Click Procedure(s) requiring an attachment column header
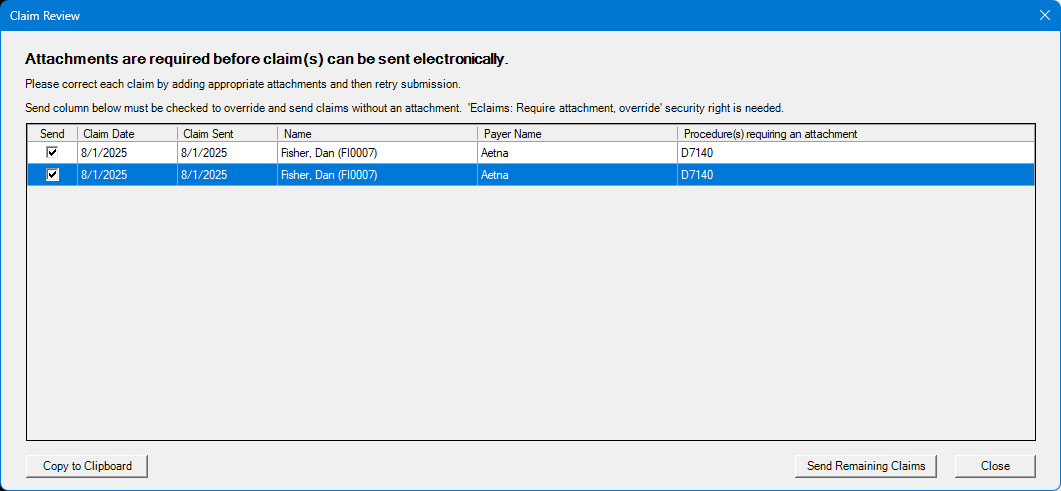Screen dimensions: 1061x491 tap(856, 134)
